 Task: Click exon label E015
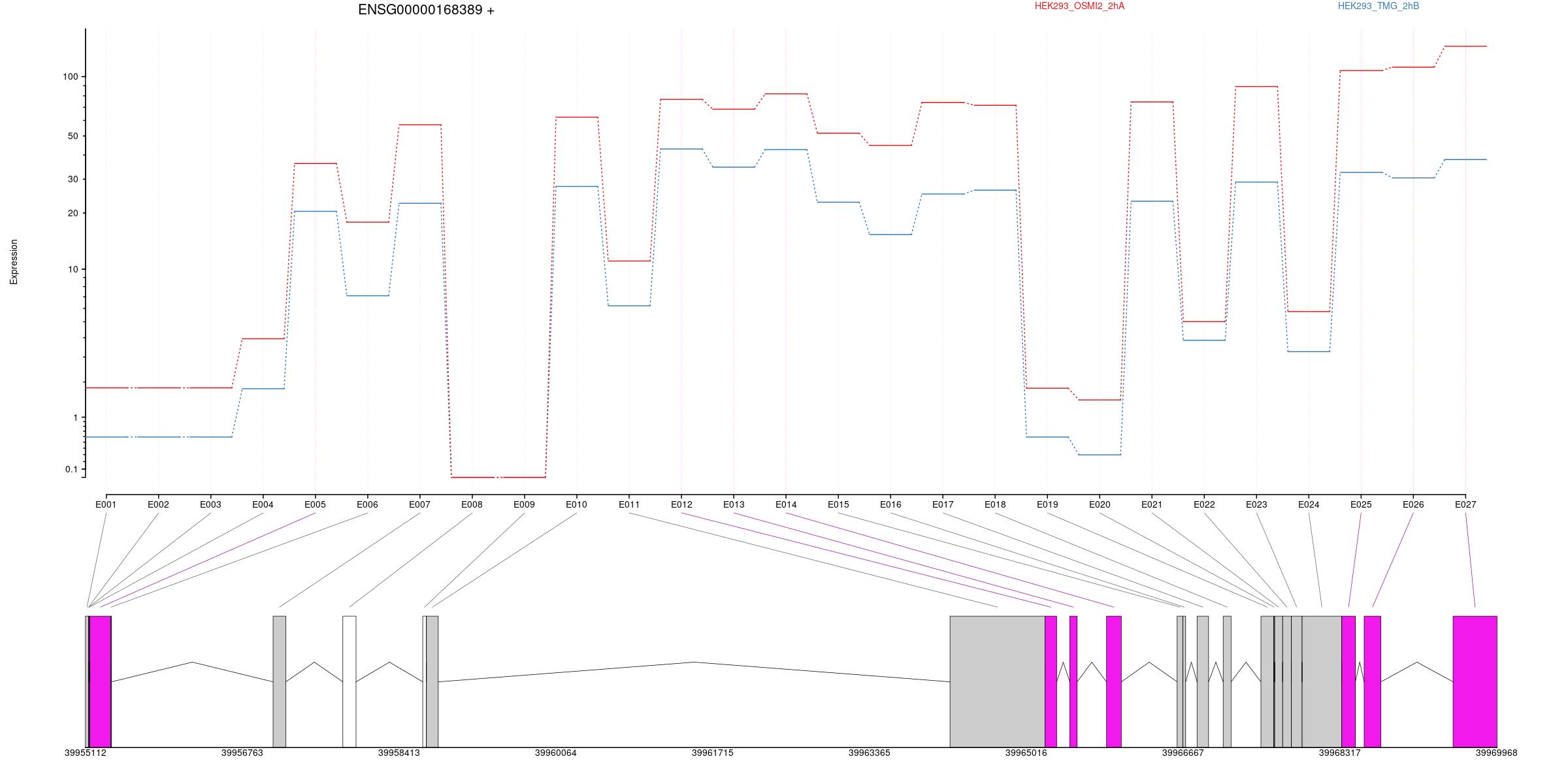pyautogui.click(x=838, y=504)
